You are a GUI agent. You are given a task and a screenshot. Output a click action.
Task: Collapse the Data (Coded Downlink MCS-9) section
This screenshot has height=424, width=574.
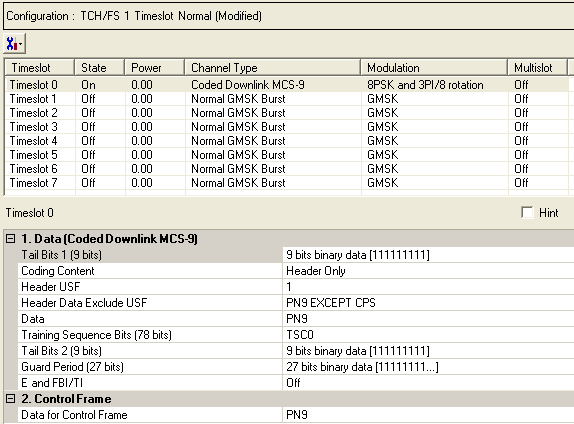click(11, 239)
